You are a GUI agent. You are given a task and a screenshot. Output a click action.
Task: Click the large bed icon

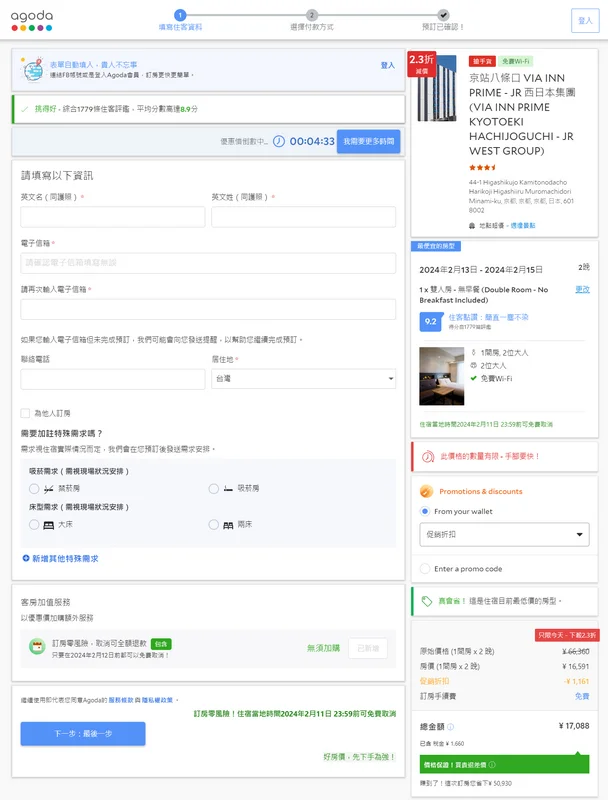[48, 525]
